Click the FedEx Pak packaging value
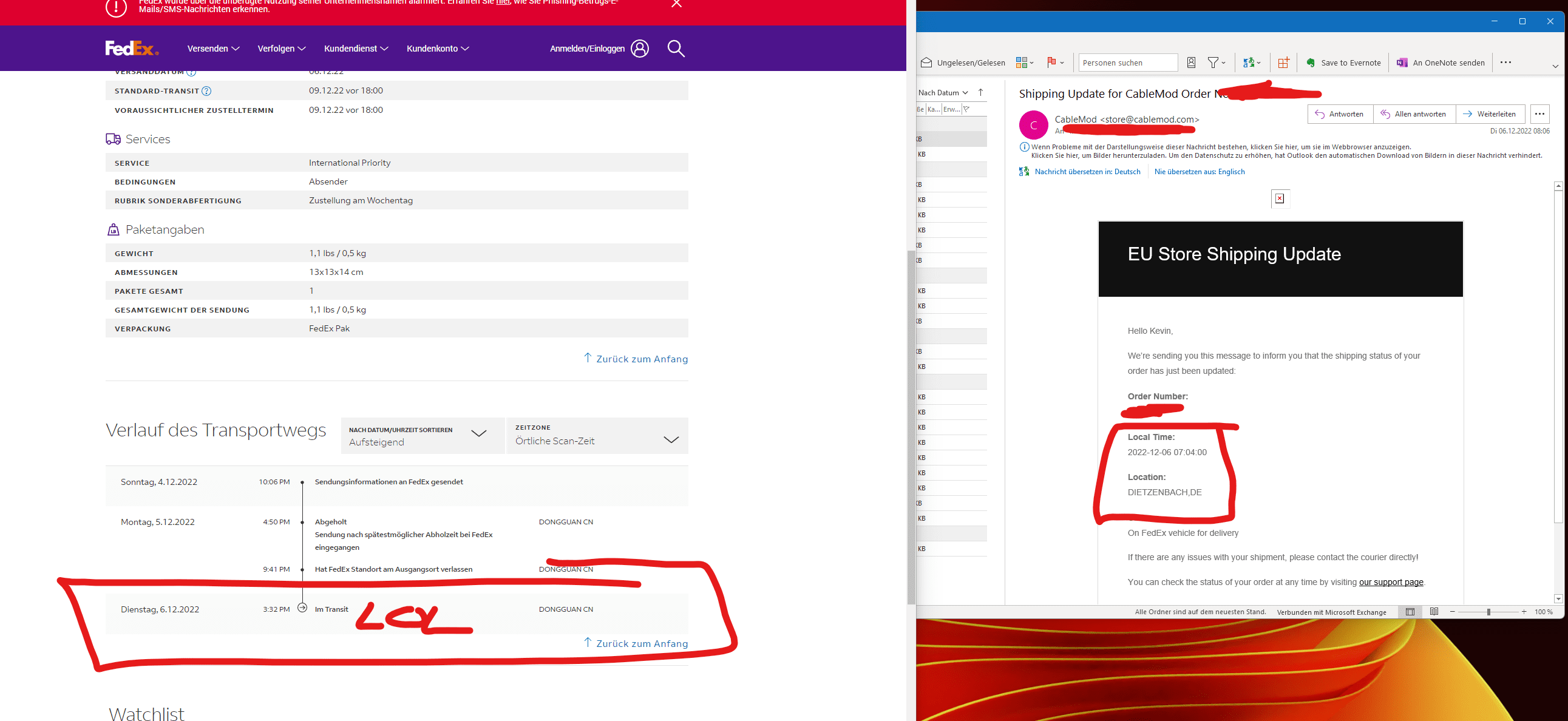Image resolution: width=1568 pixels, height=721 pixels. (329, 328)
